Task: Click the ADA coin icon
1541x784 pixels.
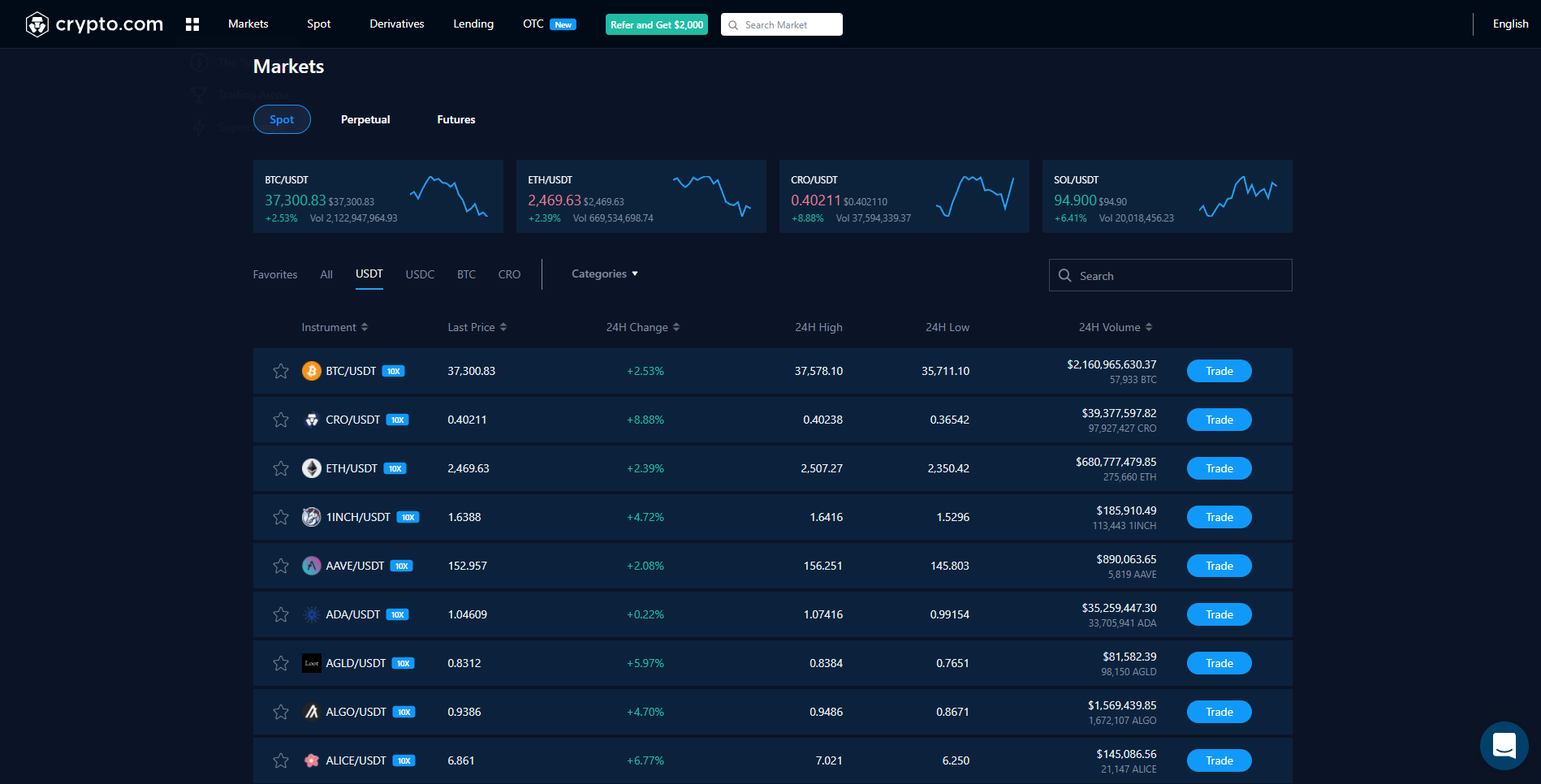Action: pos(312,614)
